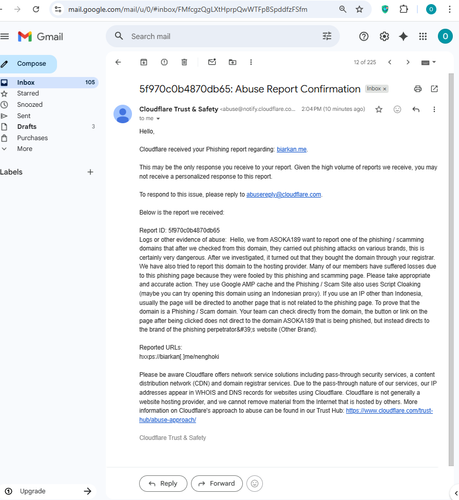Screen dimensions: 459x500
Task: Go back to inbox arrow
Action: 118,62
